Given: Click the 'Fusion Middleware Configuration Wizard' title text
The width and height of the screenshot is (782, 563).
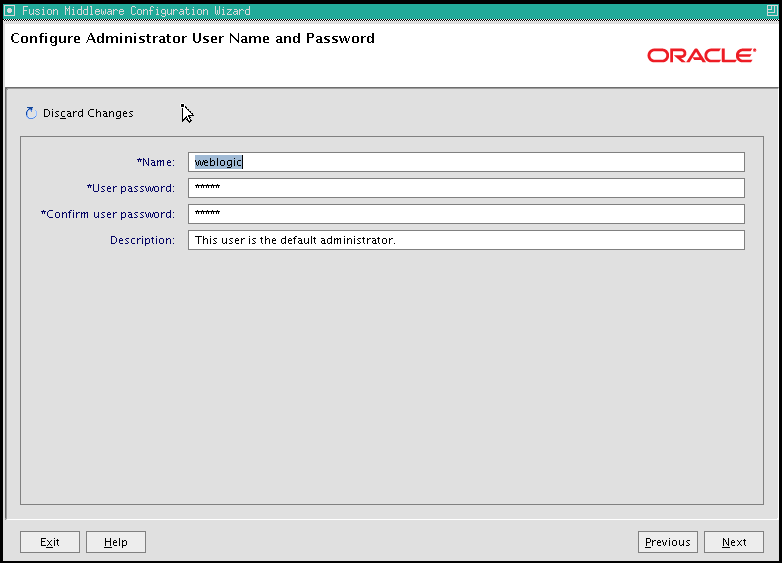Looking at the screenshot, I should (136, 10).
